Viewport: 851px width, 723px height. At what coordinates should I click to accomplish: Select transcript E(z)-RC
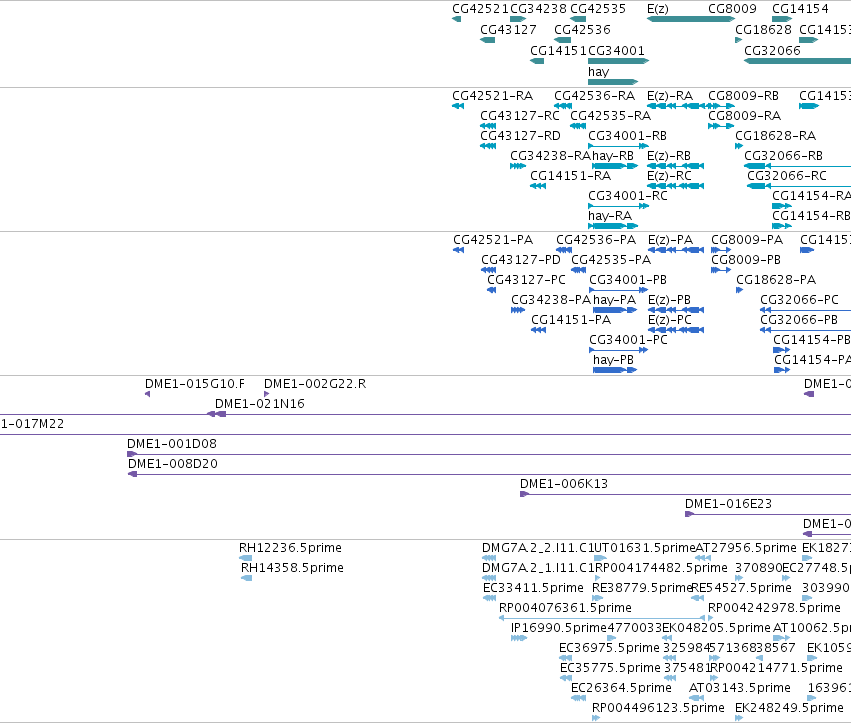coord(670,176)
